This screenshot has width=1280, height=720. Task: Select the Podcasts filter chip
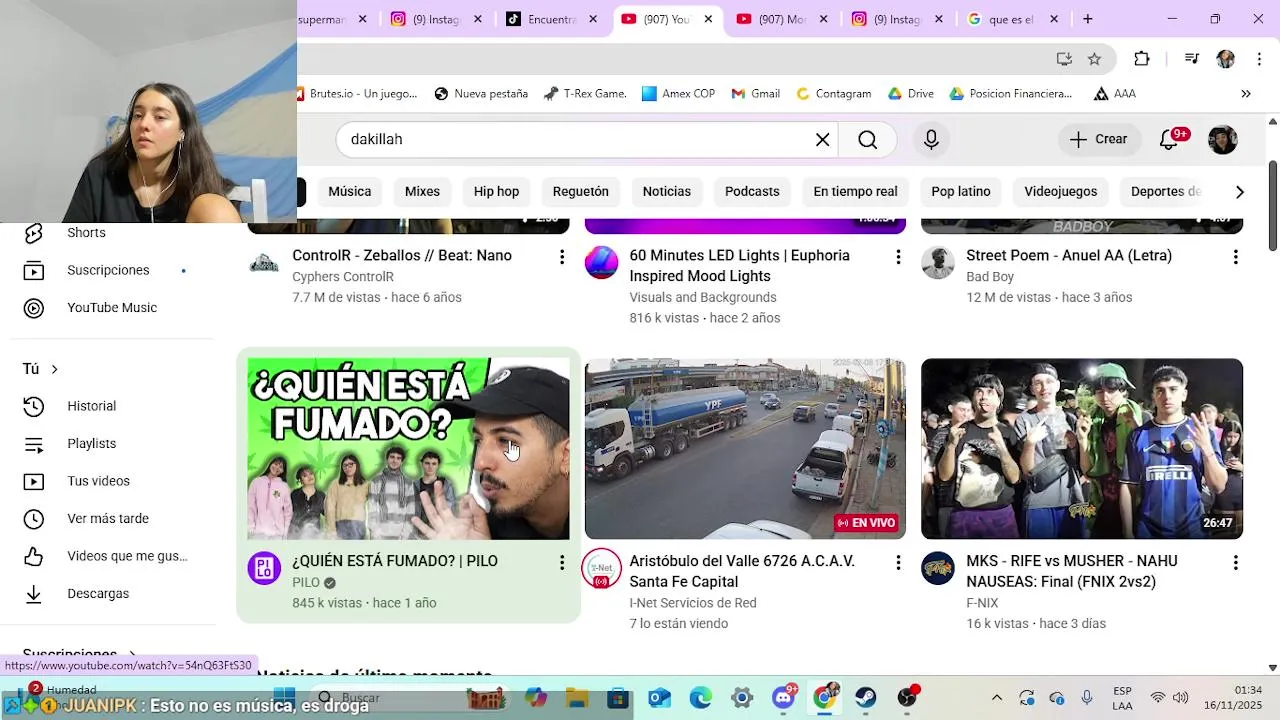752,191
